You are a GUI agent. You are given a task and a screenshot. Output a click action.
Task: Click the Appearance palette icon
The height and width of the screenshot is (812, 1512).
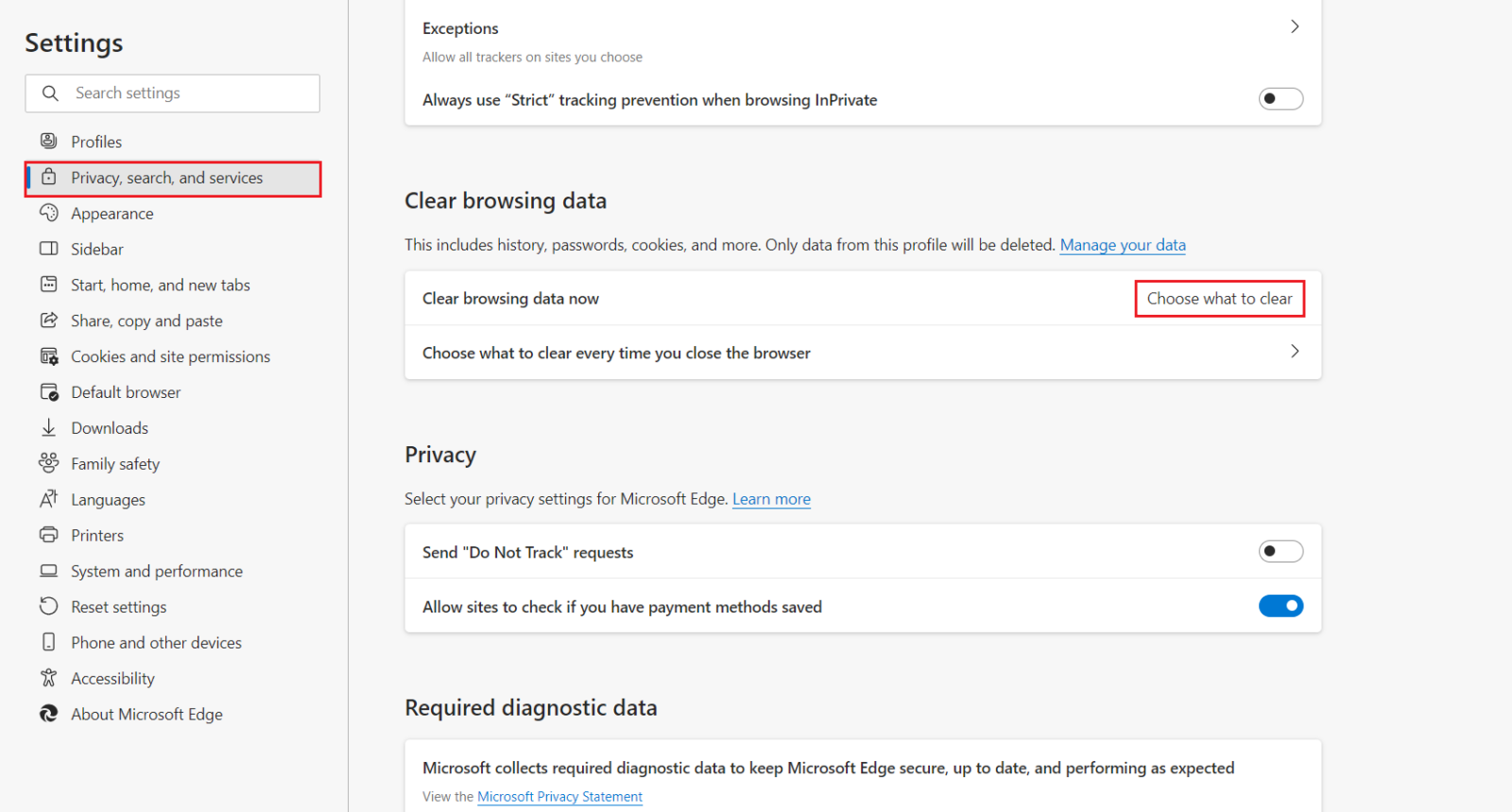click(x=48, y=213)
